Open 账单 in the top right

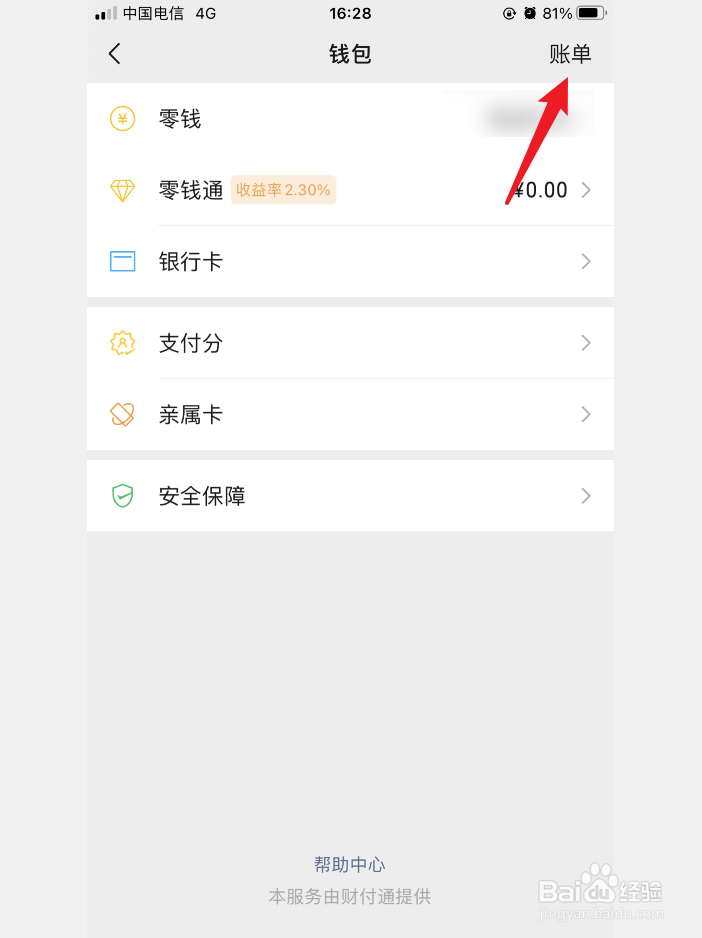(x=571, y=54)
